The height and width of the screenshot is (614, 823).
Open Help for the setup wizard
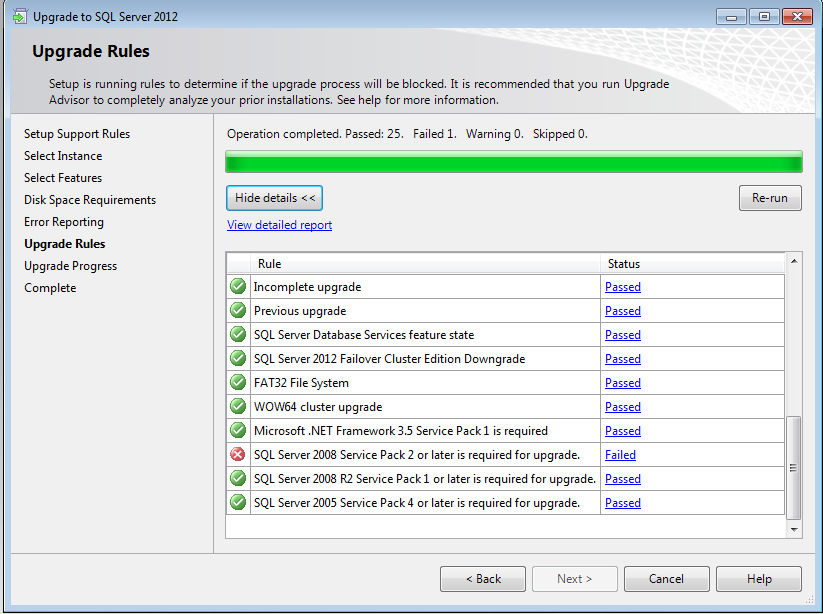(759, 579)
